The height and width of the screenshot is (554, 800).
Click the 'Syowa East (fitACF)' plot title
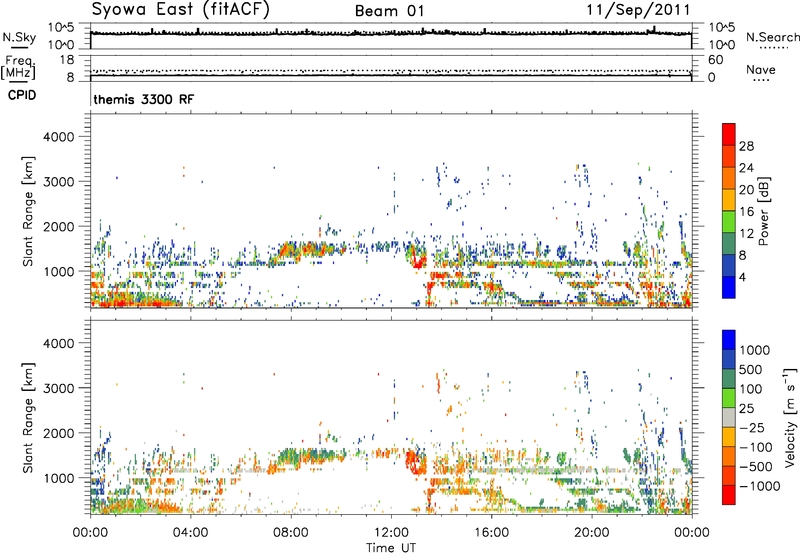180,10
